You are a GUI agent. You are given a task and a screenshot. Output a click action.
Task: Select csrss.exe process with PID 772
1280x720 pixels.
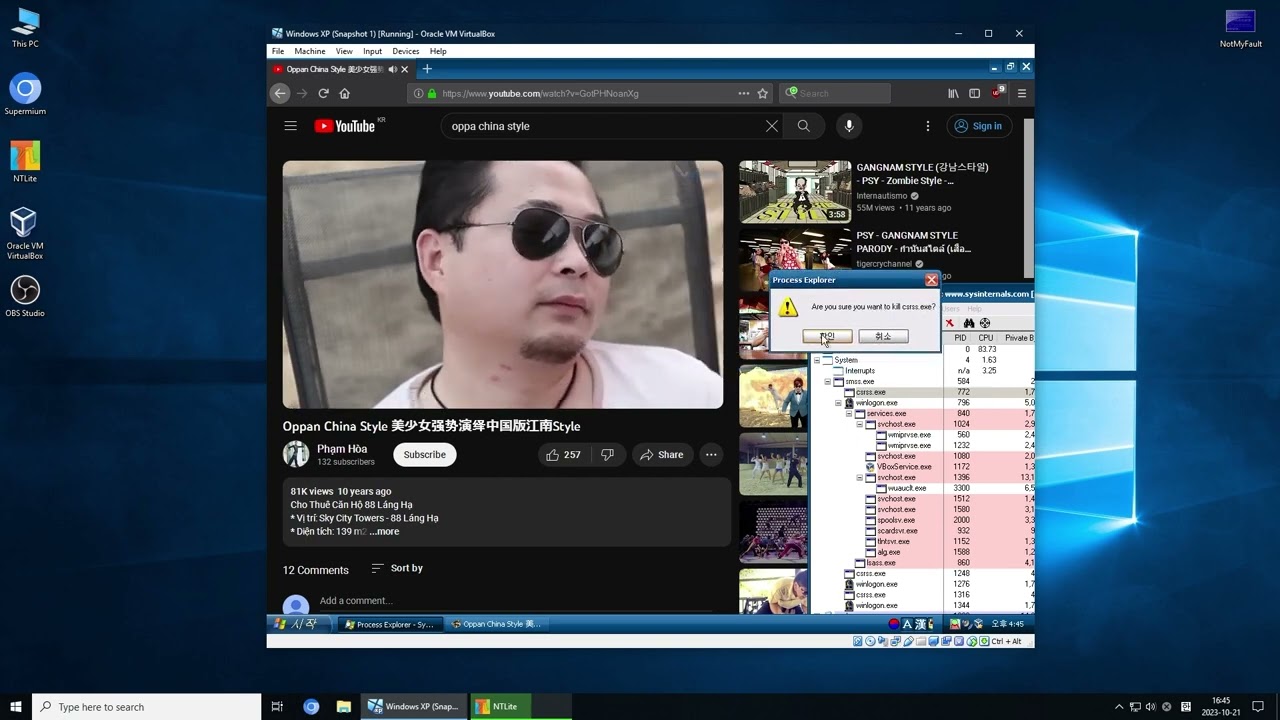pos(921,392)
